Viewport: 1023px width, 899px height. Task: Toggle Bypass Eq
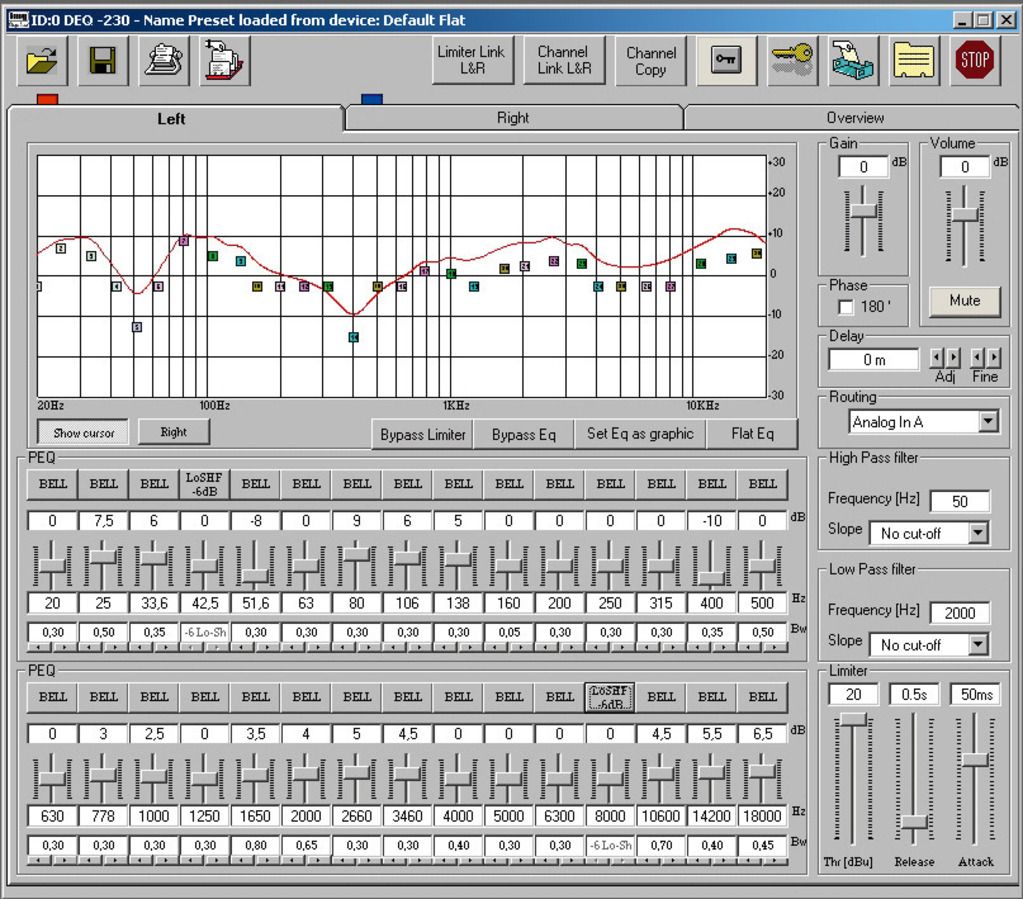tap(524, 434)
